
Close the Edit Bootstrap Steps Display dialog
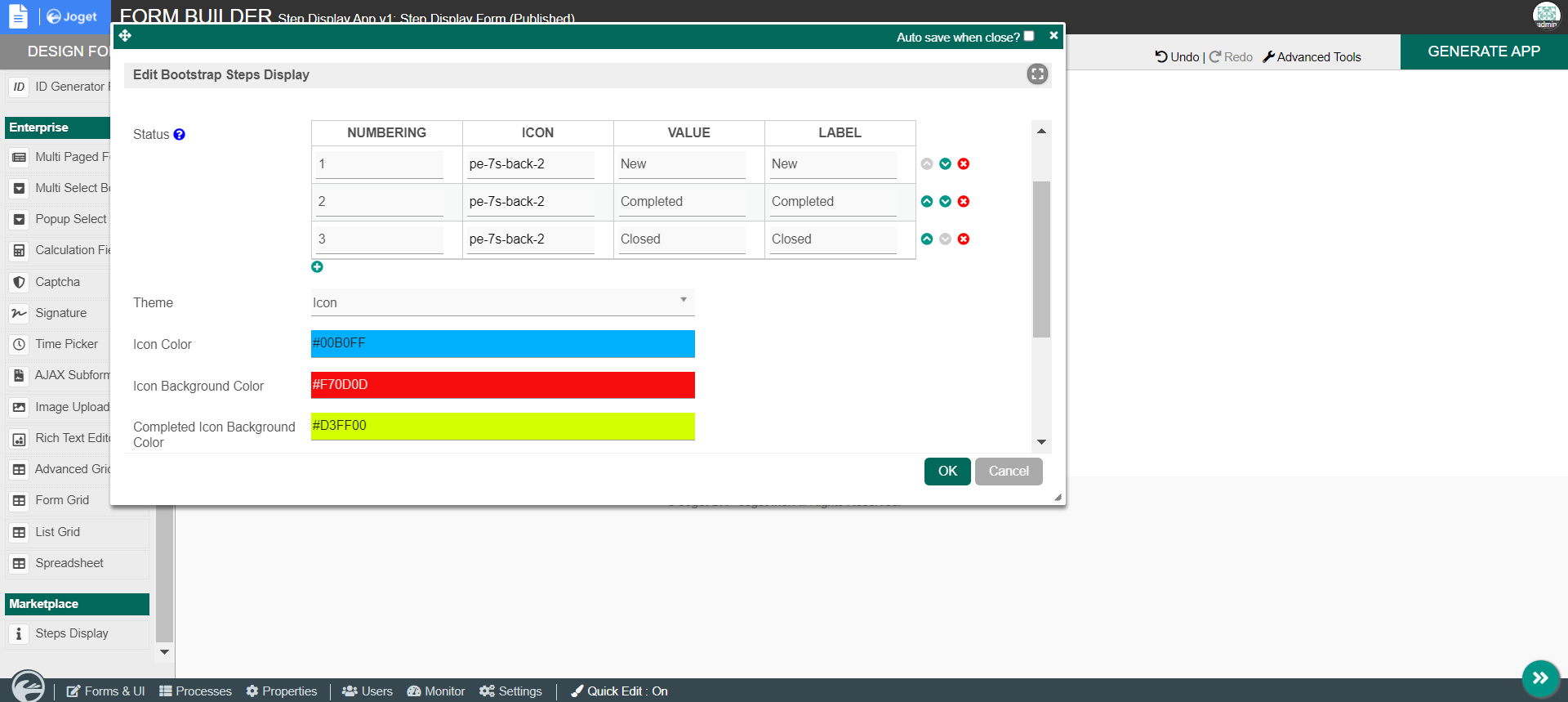[1053, 35]
